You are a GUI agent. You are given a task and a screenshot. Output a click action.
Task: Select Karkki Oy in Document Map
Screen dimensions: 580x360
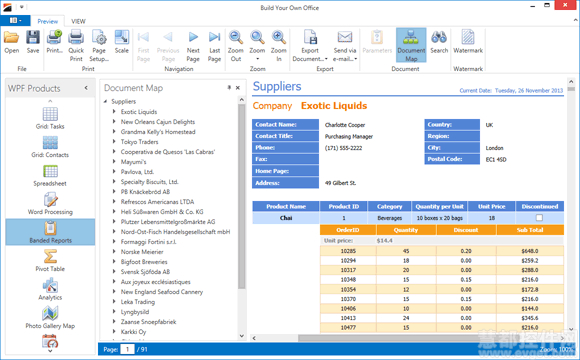(x=133, y=332)
